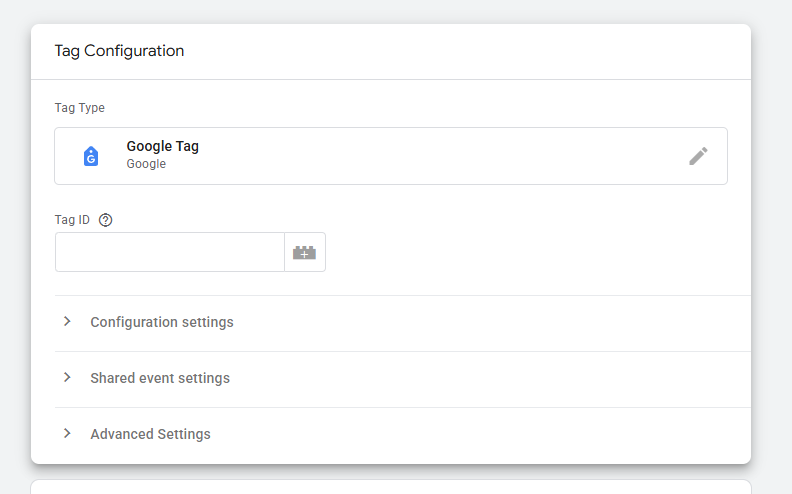Click the pencil edit icon for tag type
This screenshot has height=494, width=792.
[698, 156]
